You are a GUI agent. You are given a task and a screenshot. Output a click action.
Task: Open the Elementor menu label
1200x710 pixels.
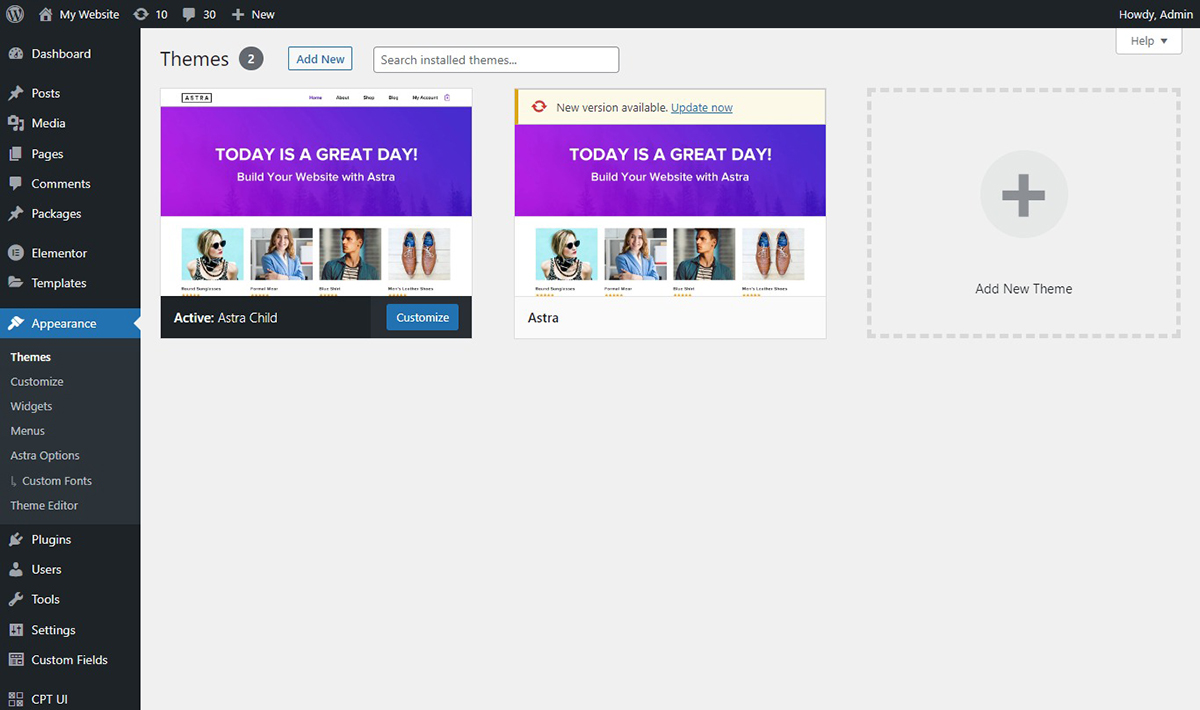coord(59,253)
